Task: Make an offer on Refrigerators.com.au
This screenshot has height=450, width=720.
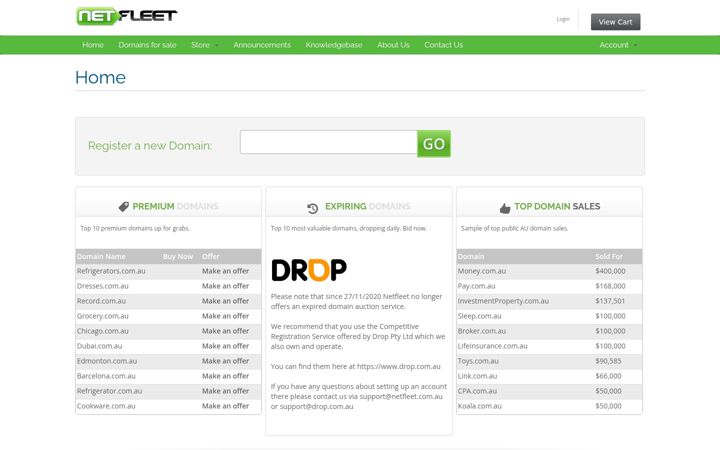Action: click(225, 271)
